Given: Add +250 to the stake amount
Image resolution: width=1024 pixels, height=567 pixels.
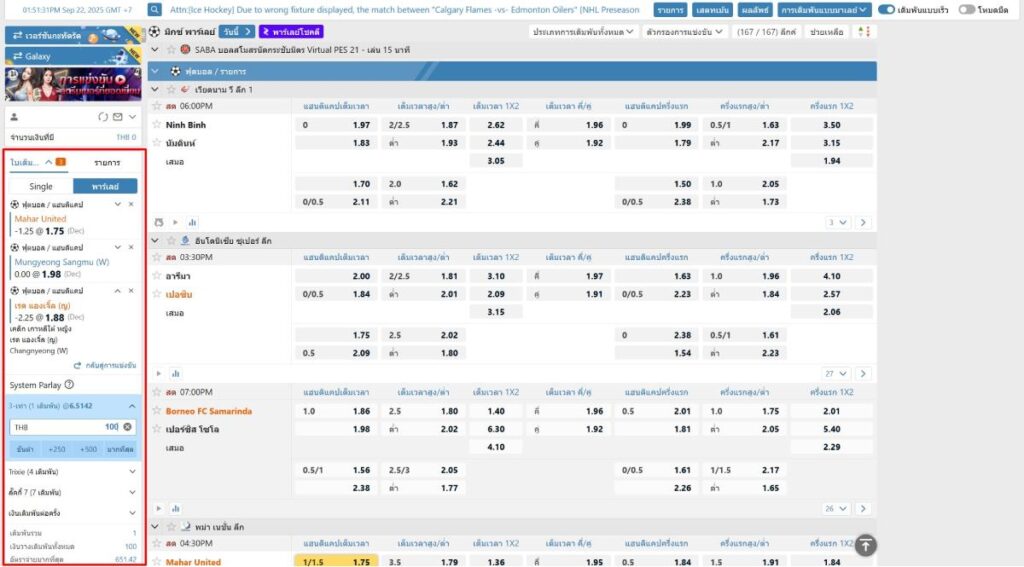Looking at the screenshot, I should tap(57, 449).
